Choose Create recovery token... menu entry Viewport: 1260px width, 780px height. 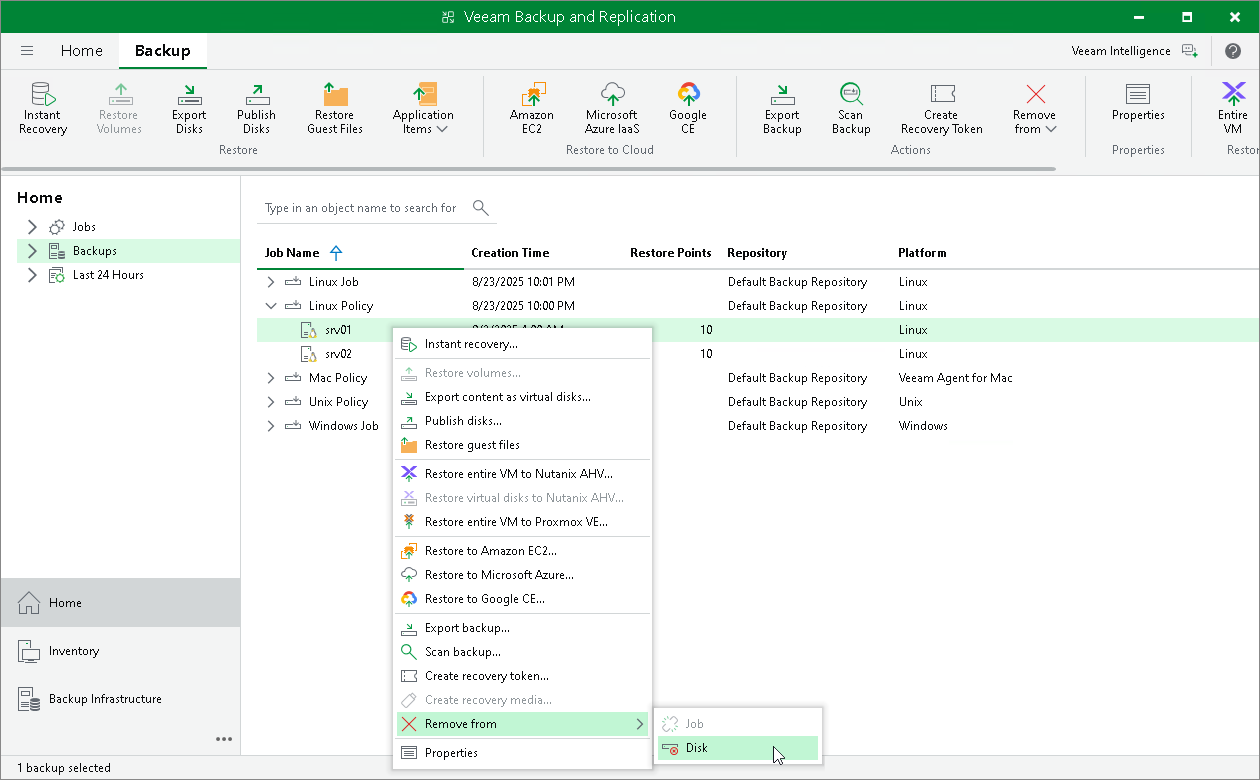(x=522, y=676)
